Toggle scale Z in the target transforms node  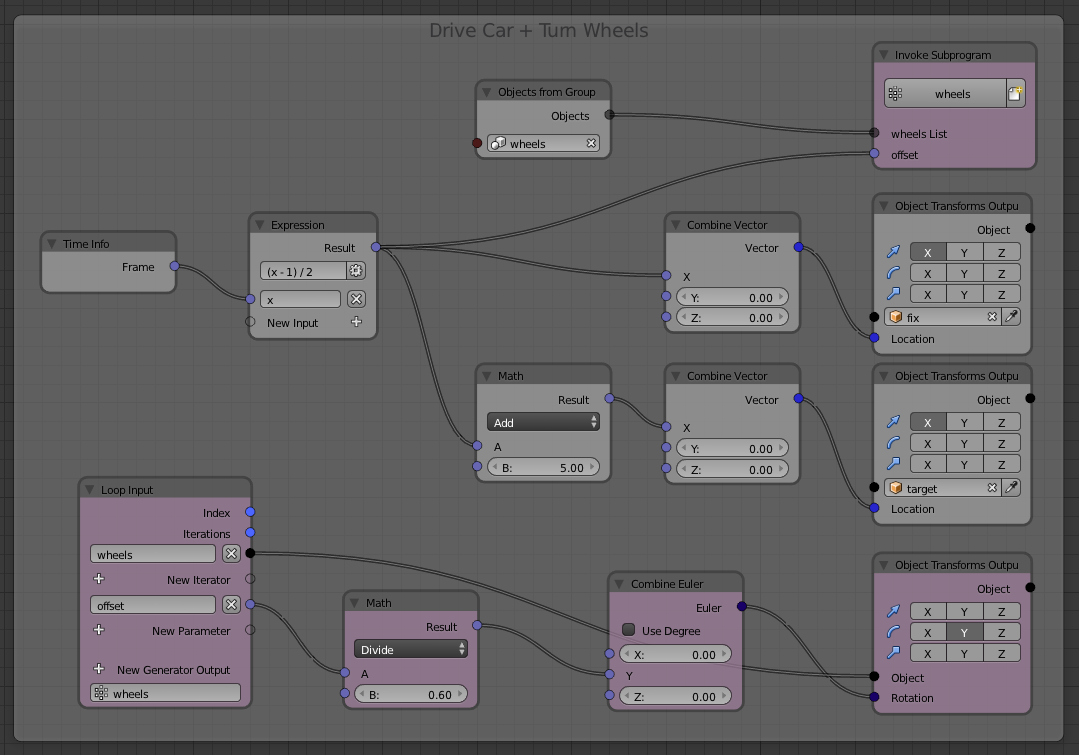(x=1001, y=464)
